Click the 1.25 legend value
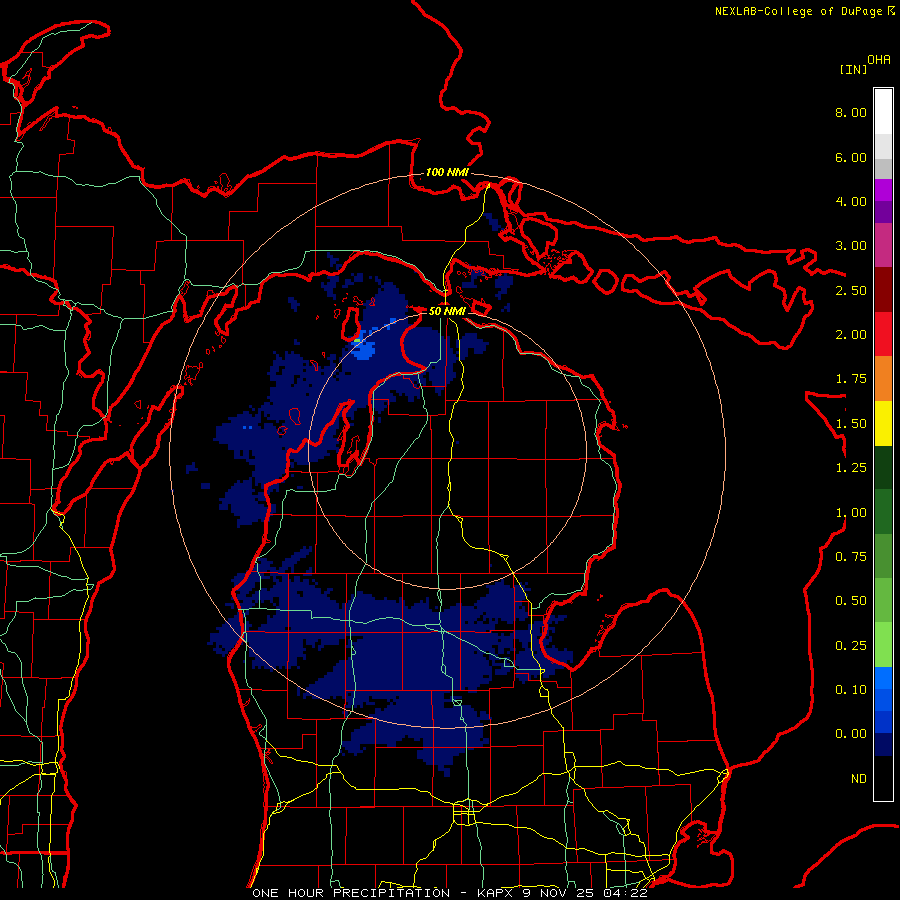 click(851, 468)
